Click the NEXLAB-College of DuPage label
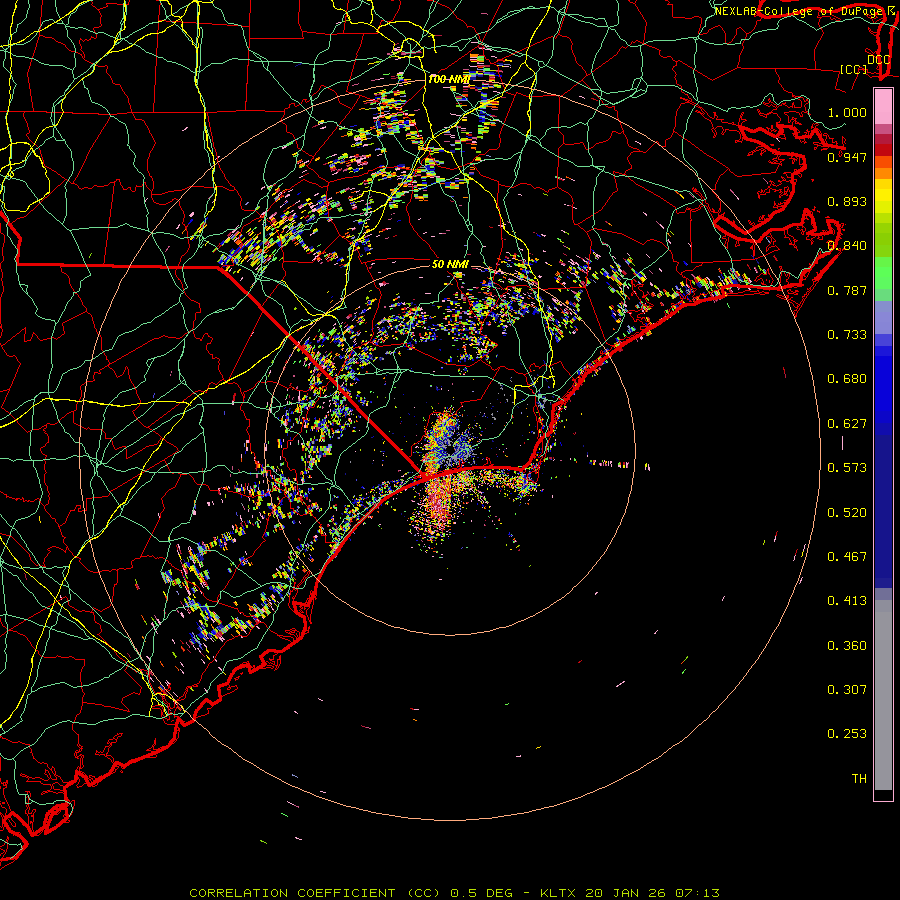The image size is (900, 900). [800, 11]
